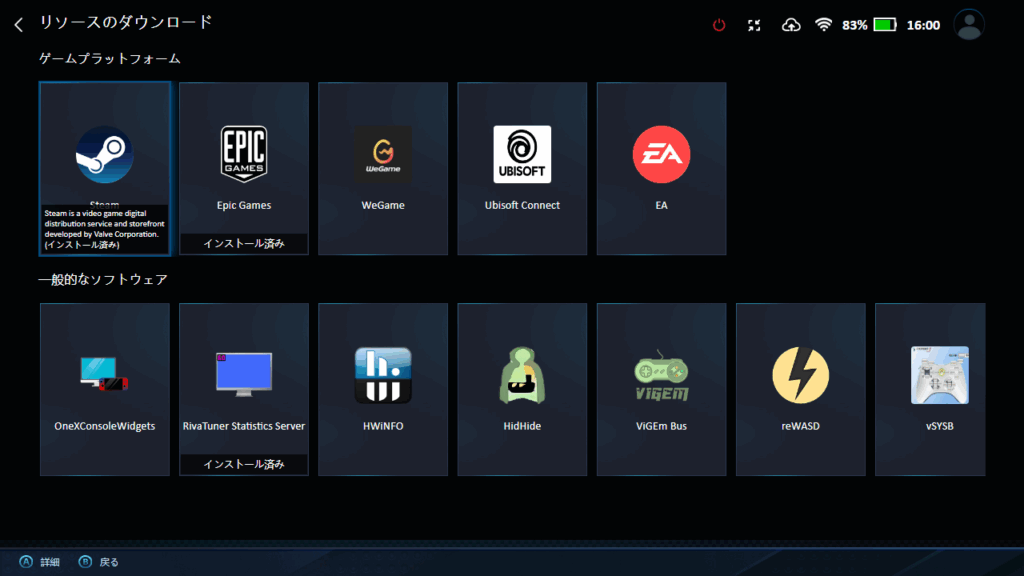Toggle fullscreen with the shrink icon
Viewport: 1024px width, 576px height.
[x=754, y=25]
